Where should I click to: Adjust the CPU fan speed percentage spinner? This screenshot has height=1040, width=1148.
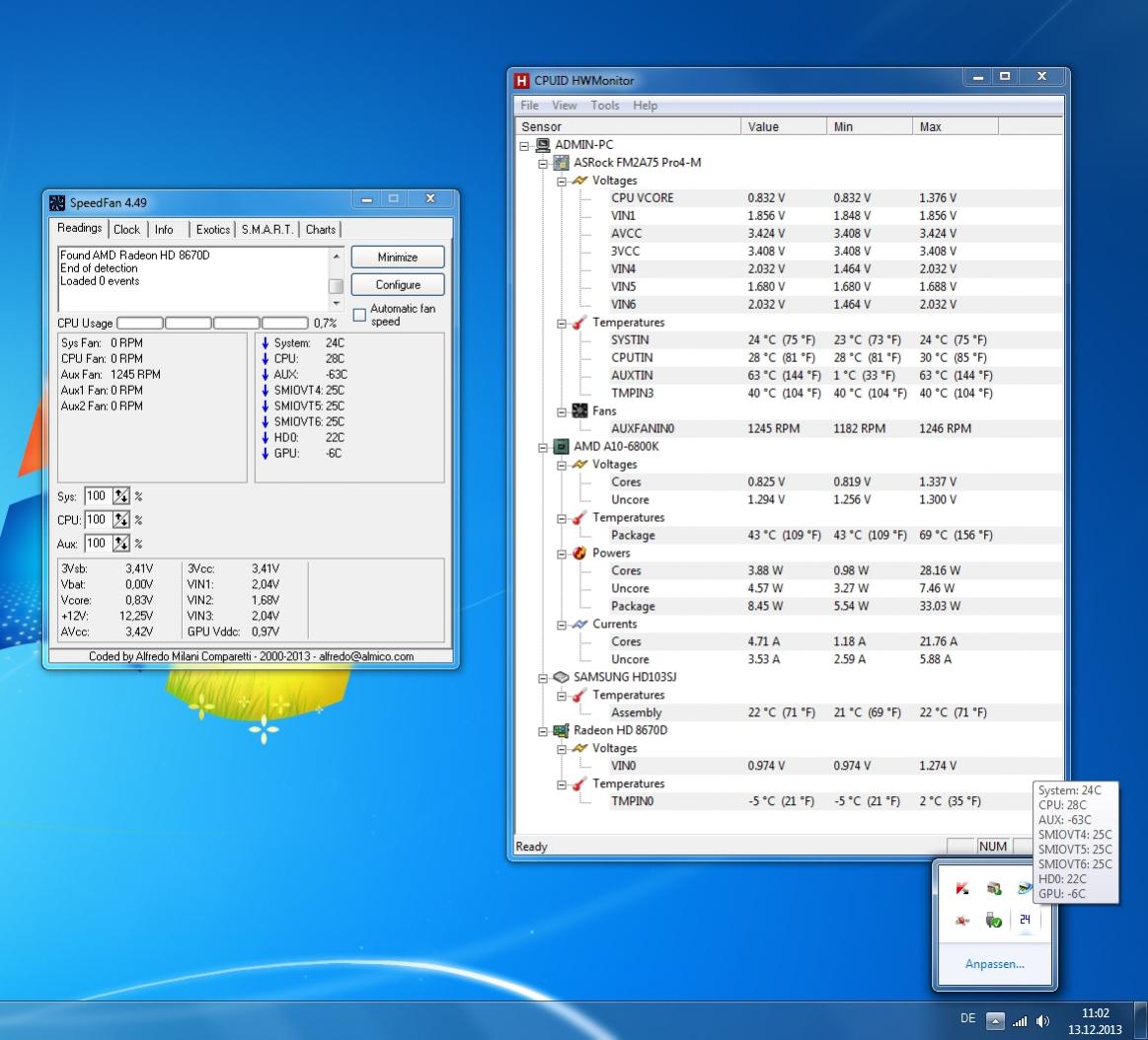(121, 520)
